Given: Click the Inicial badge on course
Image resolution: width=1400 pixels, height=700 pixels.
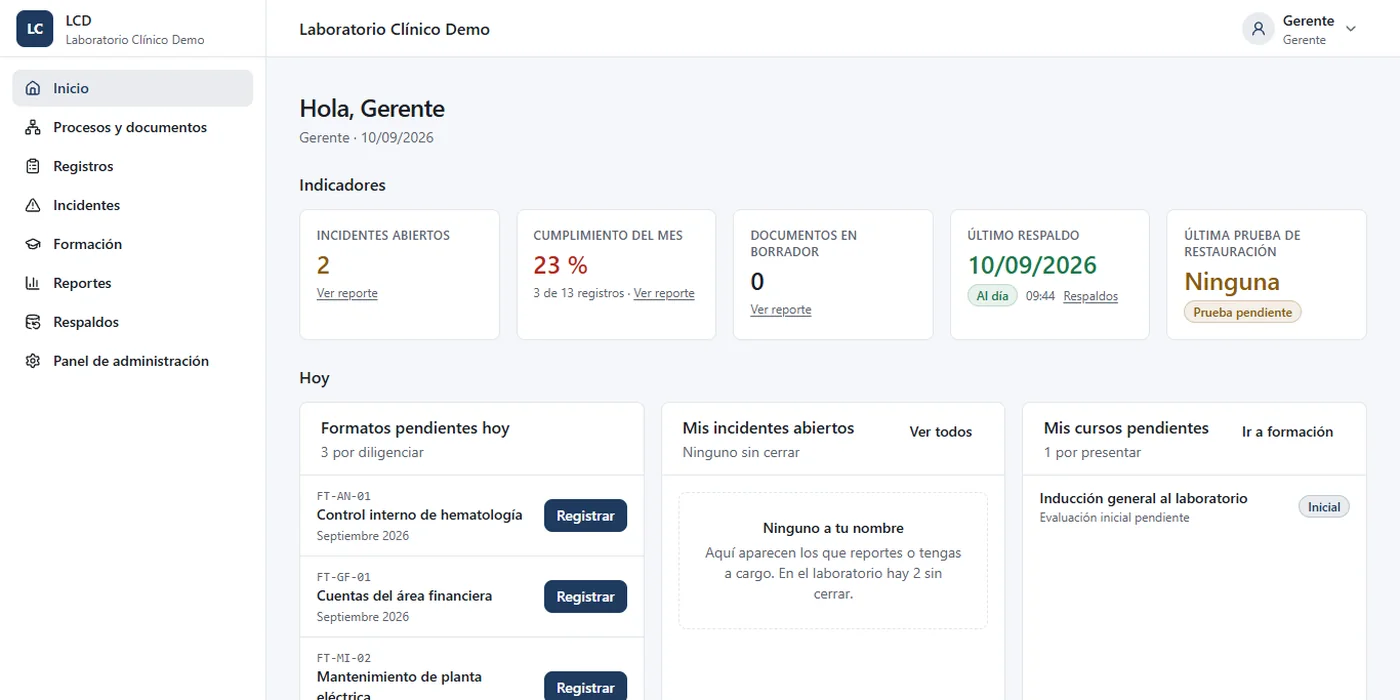Looking at the screenshot, I should coord(1324,507).
